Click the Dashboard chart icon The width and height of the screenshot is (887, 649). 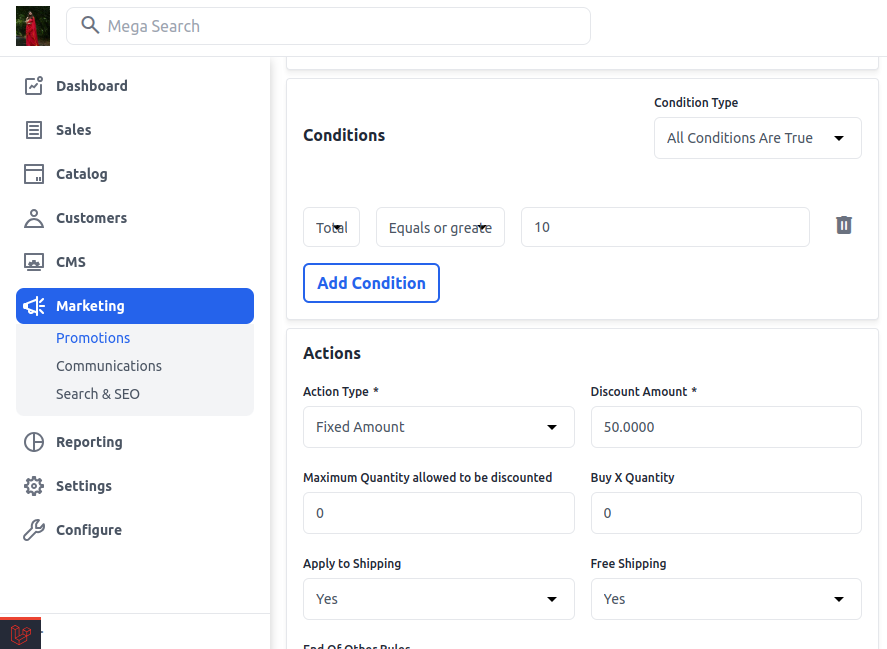pos(33,86)
